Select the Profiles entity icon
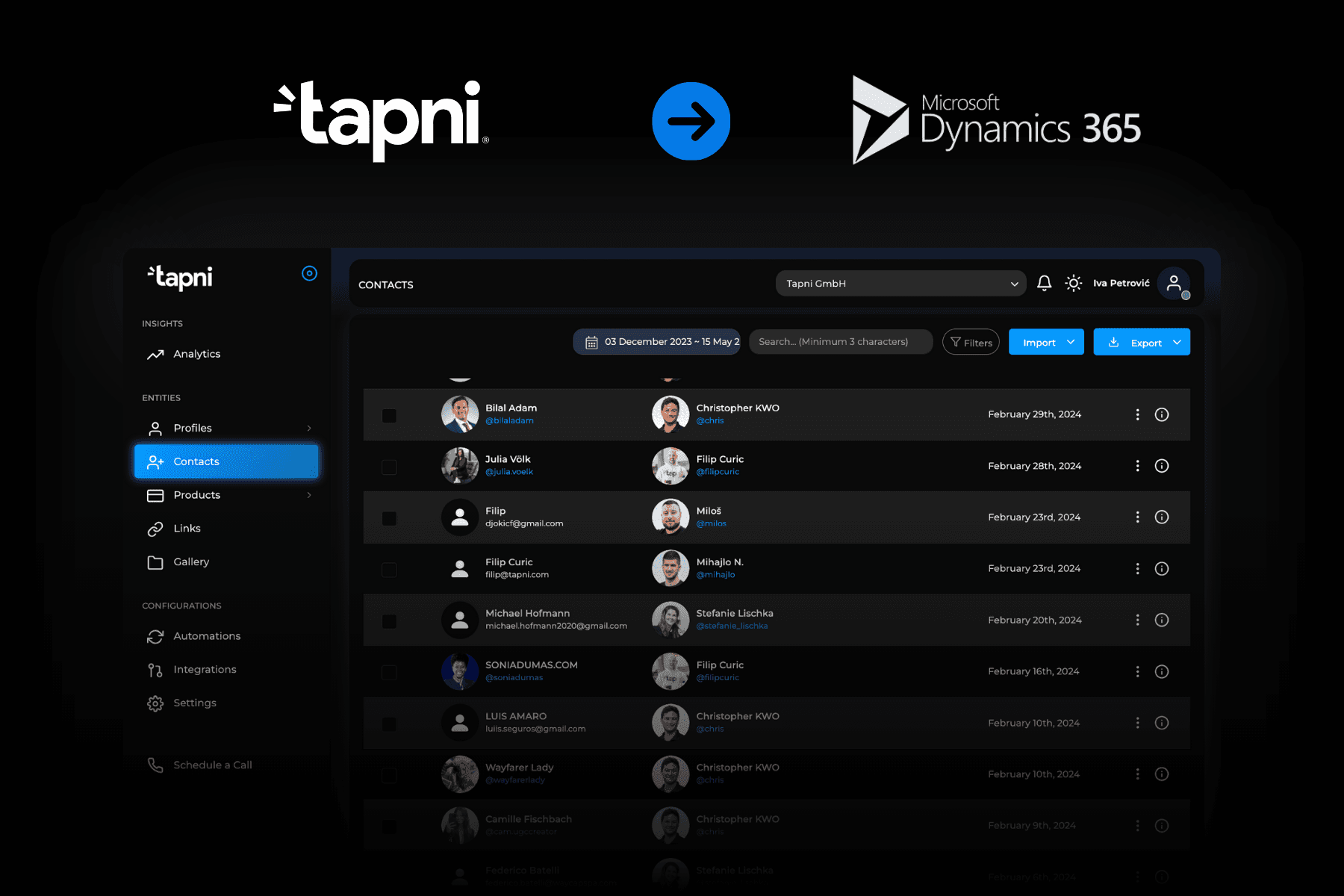This screenshot has width=1344, height=896. (x=155, y=428)
